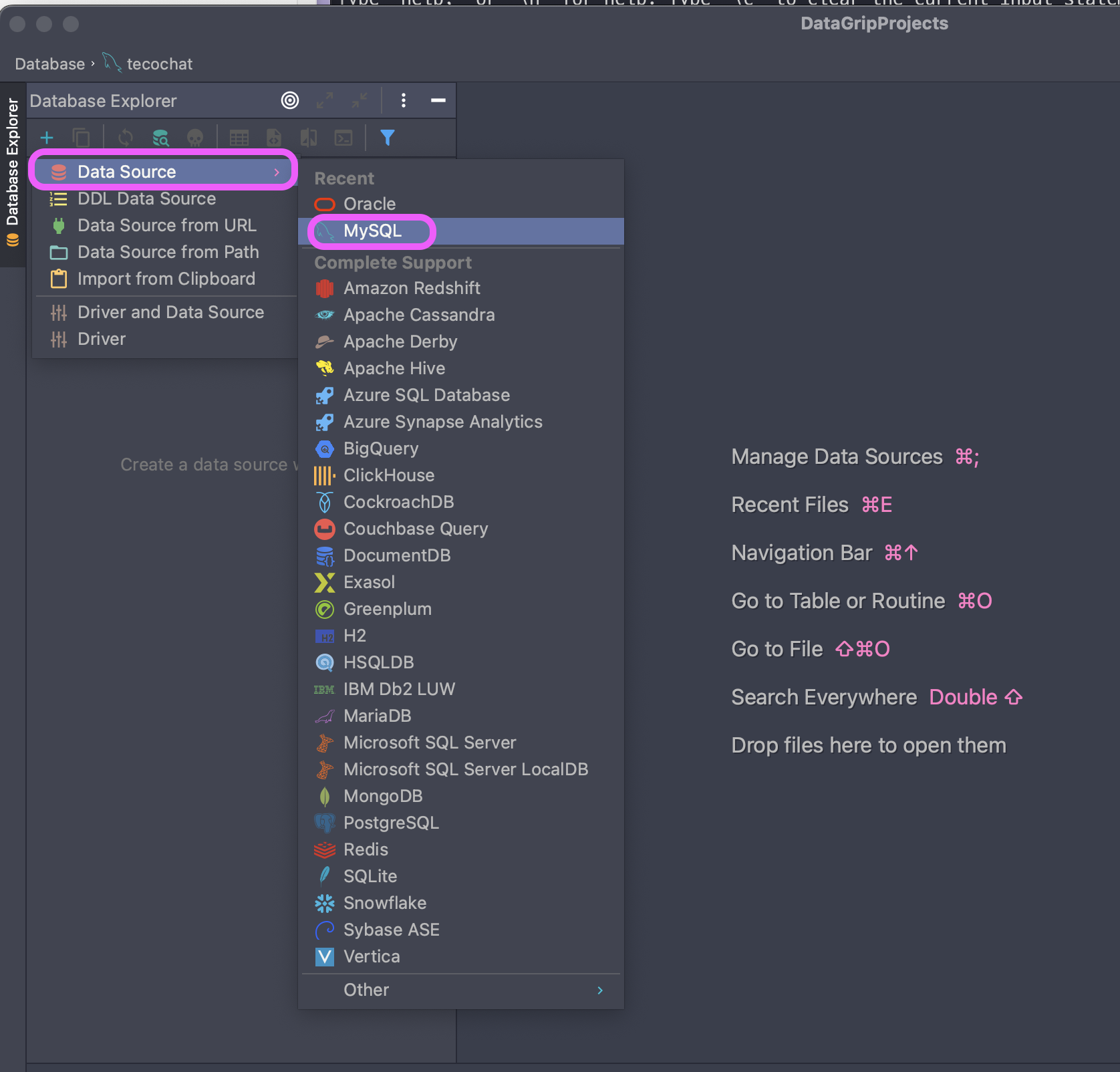
Task: Select the Driver menu entry
Action: point(164,339)
